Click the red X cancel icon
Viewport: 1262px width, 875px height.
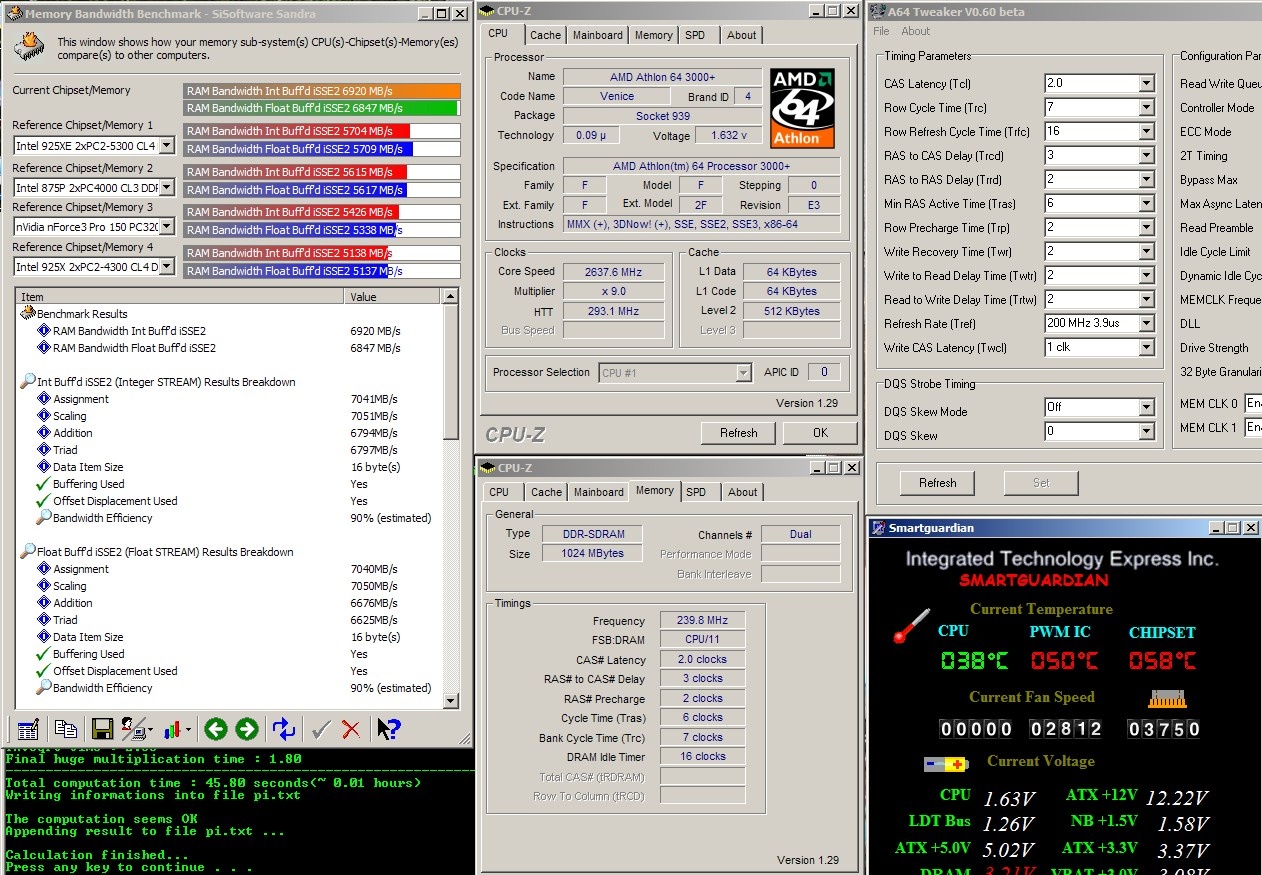tap(351, 729)
